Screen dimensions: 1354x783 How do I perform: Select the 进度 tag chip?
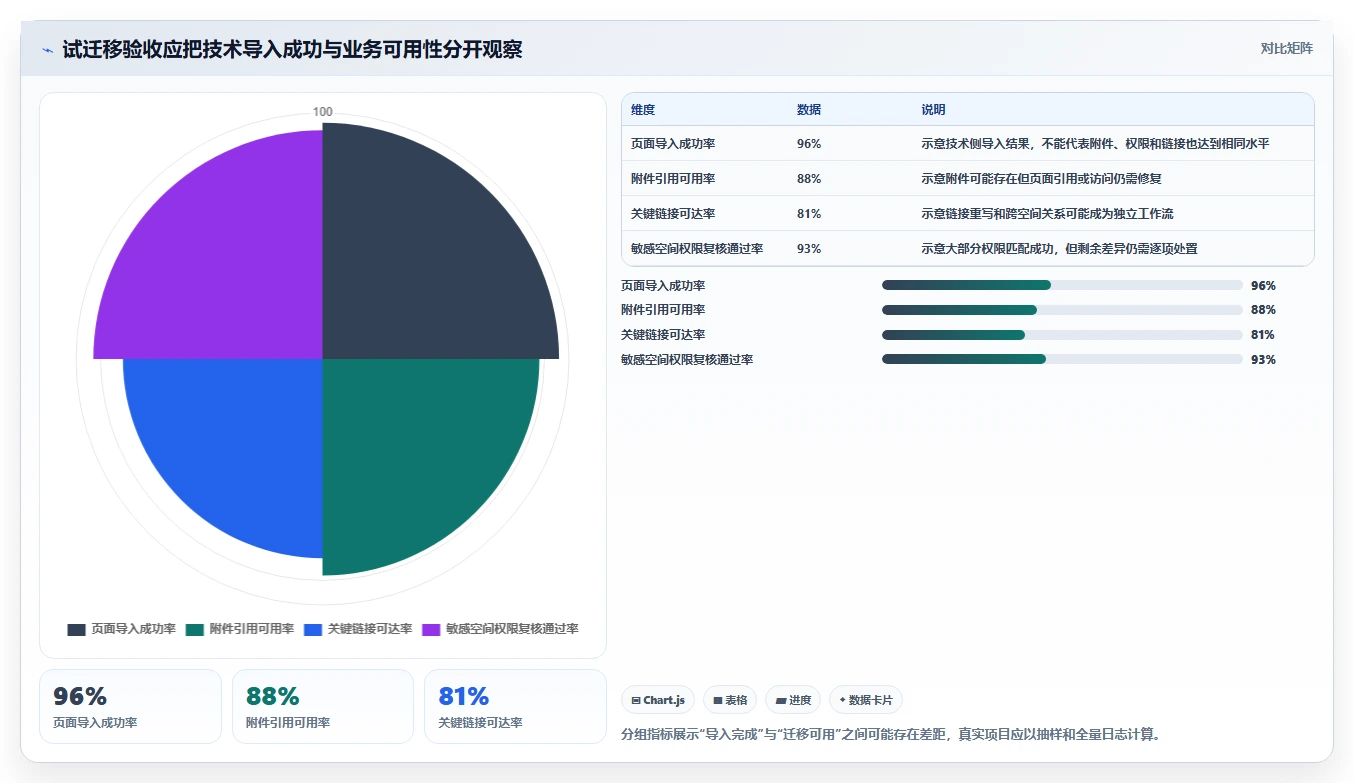pos(793,700)
